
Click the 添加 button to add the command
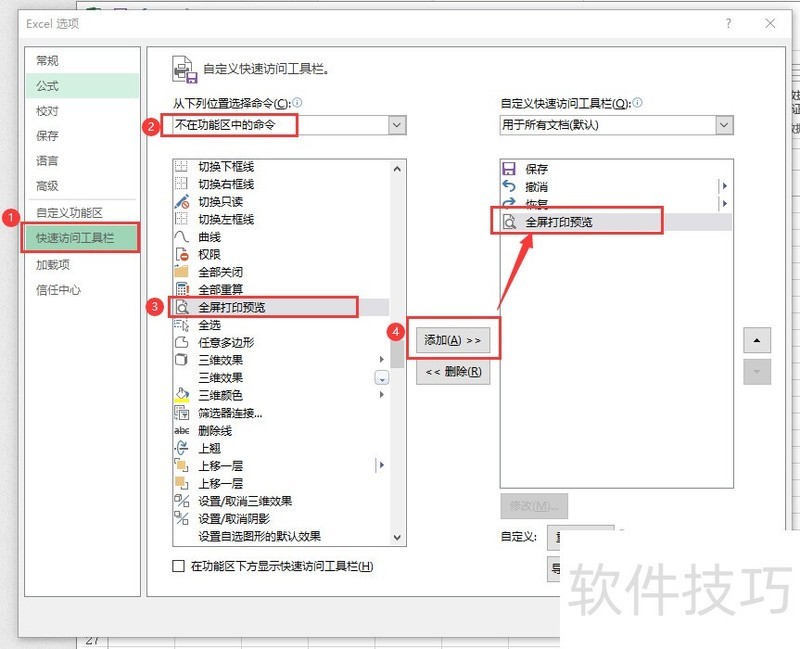click(x=453, y=339)
